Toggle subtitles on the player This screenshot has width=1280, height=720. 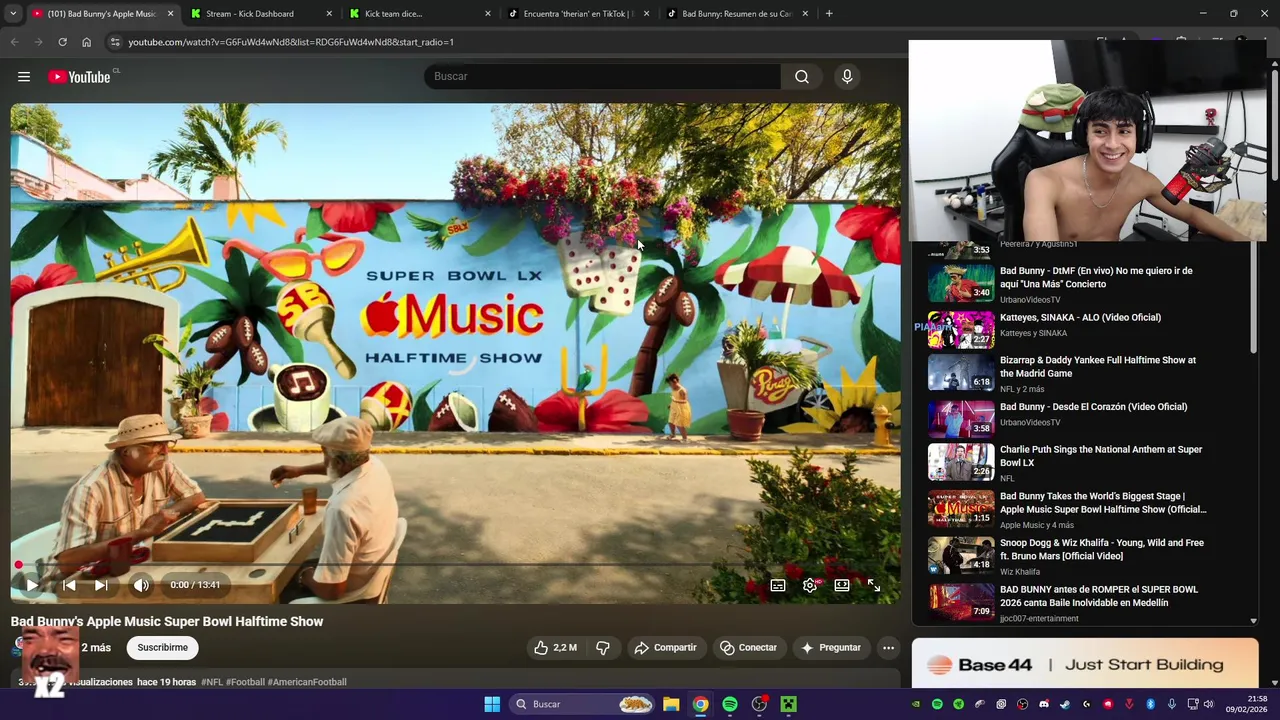778,585
